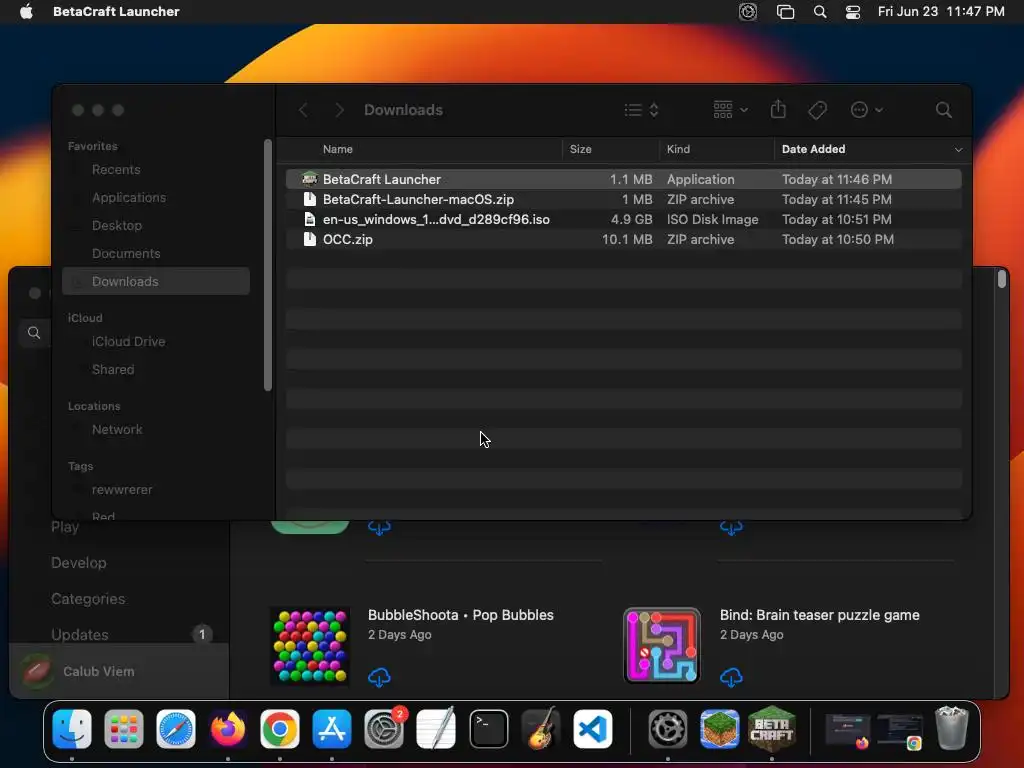Screen dimensions: 1024x768
Task: Click the OCC.zip file icon
Action: click(310, 240)
